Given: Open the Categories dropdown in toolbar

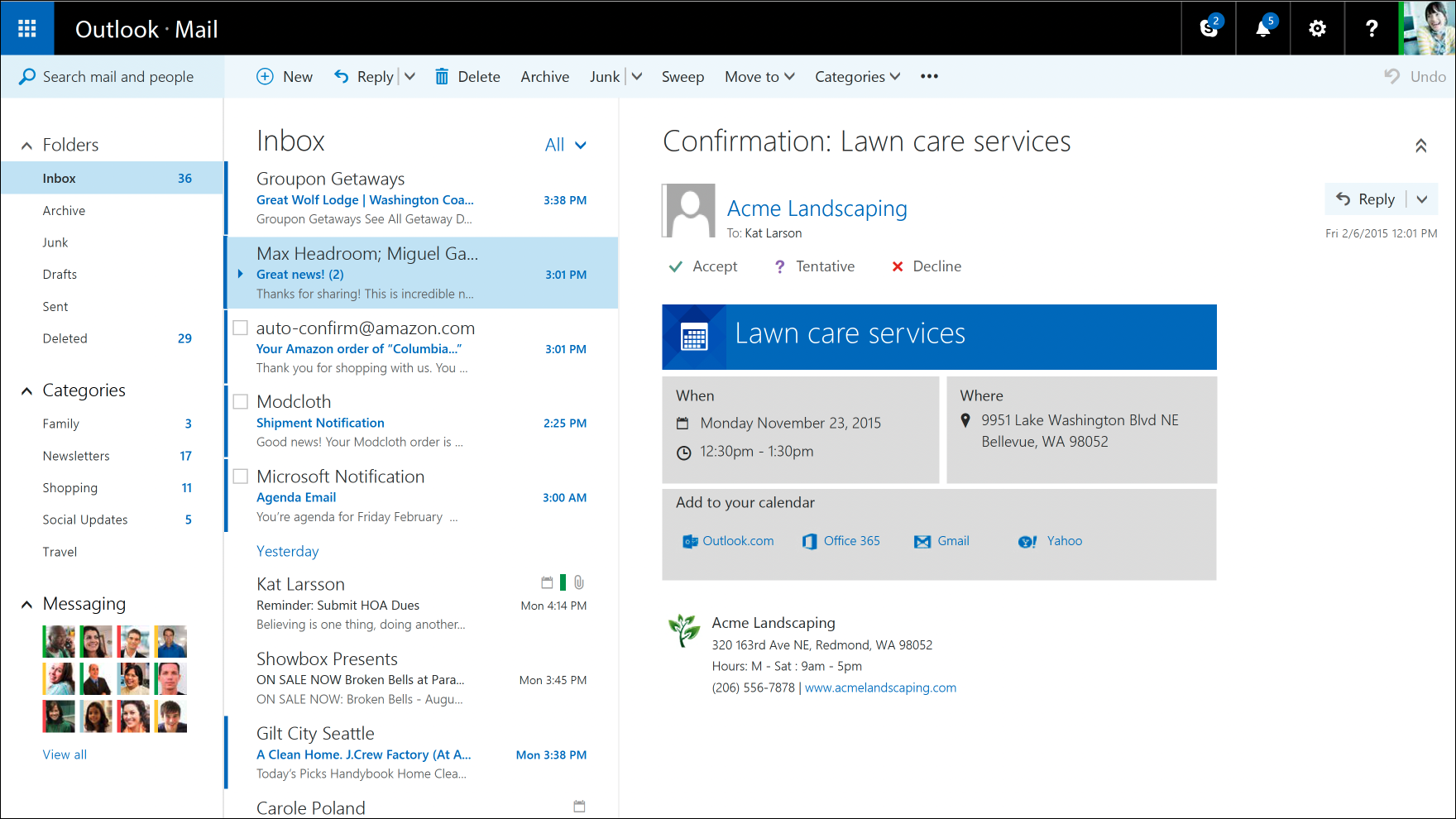Looking at the screenshot, I should click(x=858, y=76).
